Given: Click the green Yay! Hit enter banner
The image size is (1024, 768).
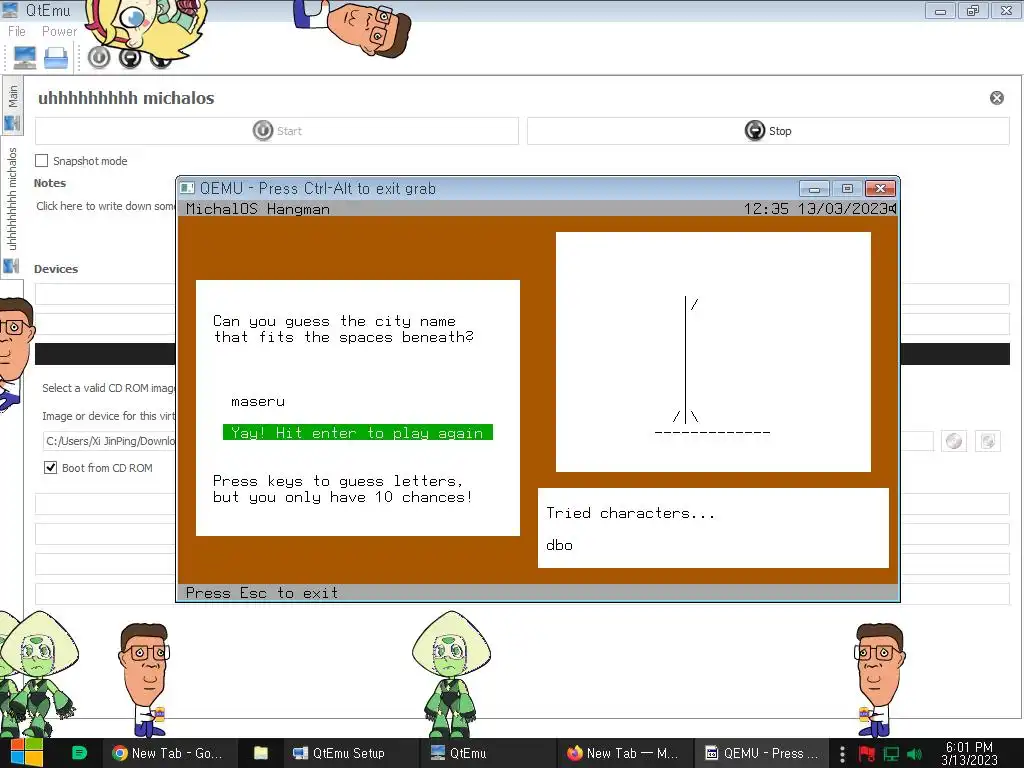Looking at the screenshot, I should (x=358, y=432).
